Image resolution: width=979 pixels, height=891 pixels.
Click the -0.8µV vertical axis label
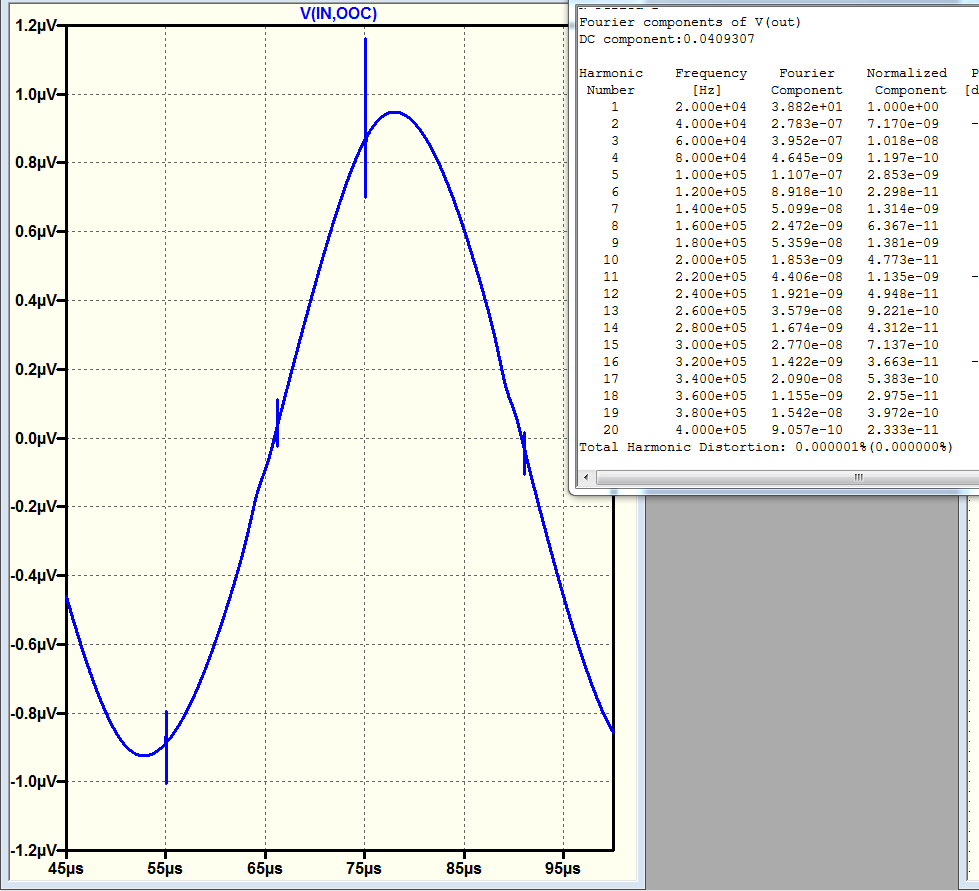[x=34, y=713]
